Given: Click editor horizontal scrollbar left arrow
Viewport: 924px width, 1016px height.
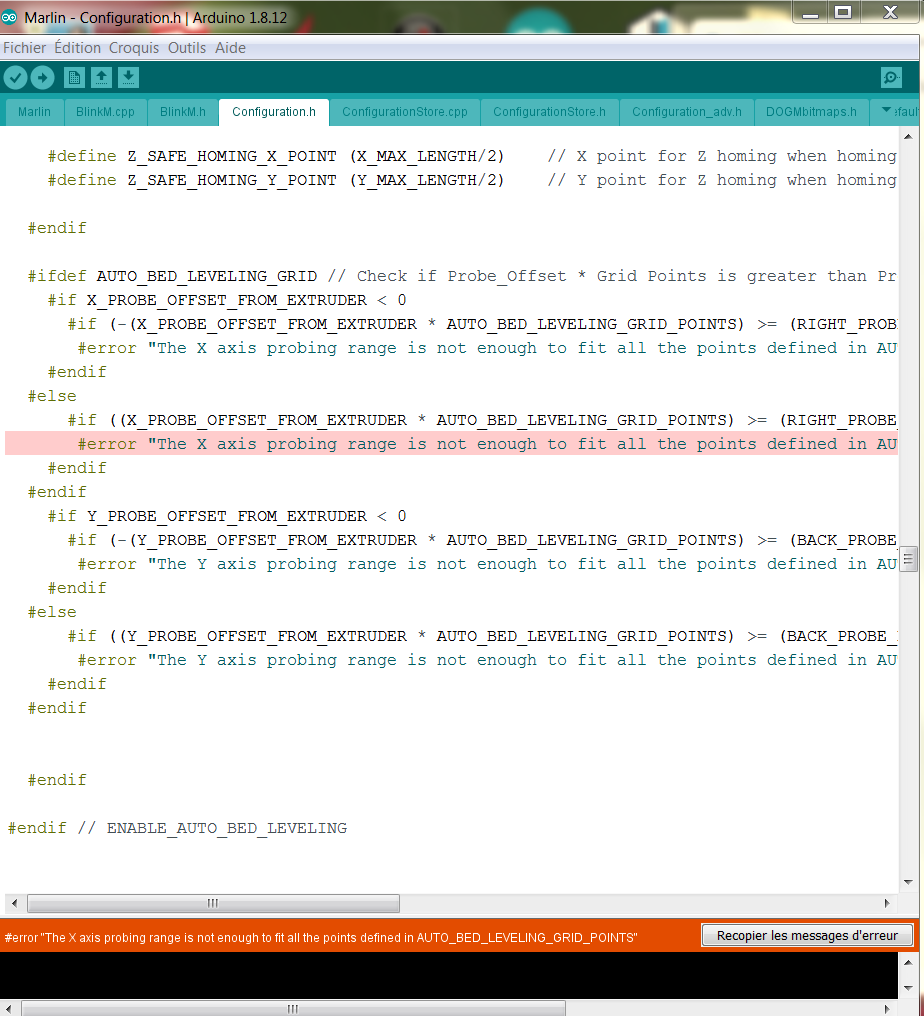Looking at the screenshot, I should (x=14, y=903).
